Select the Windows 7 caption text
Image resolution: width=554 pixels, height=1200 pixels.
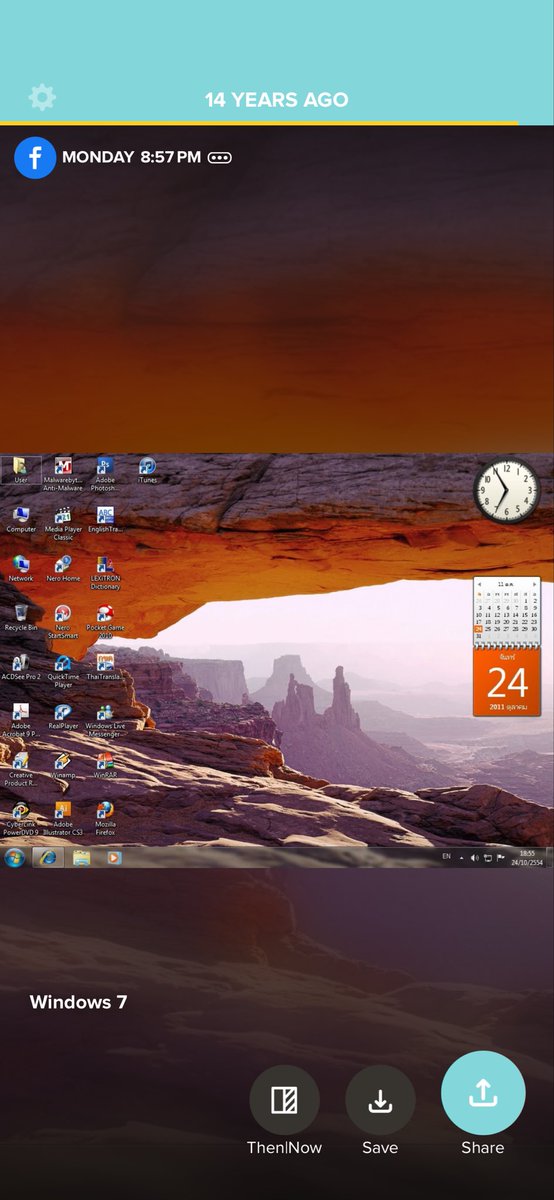click(78, 1002)
